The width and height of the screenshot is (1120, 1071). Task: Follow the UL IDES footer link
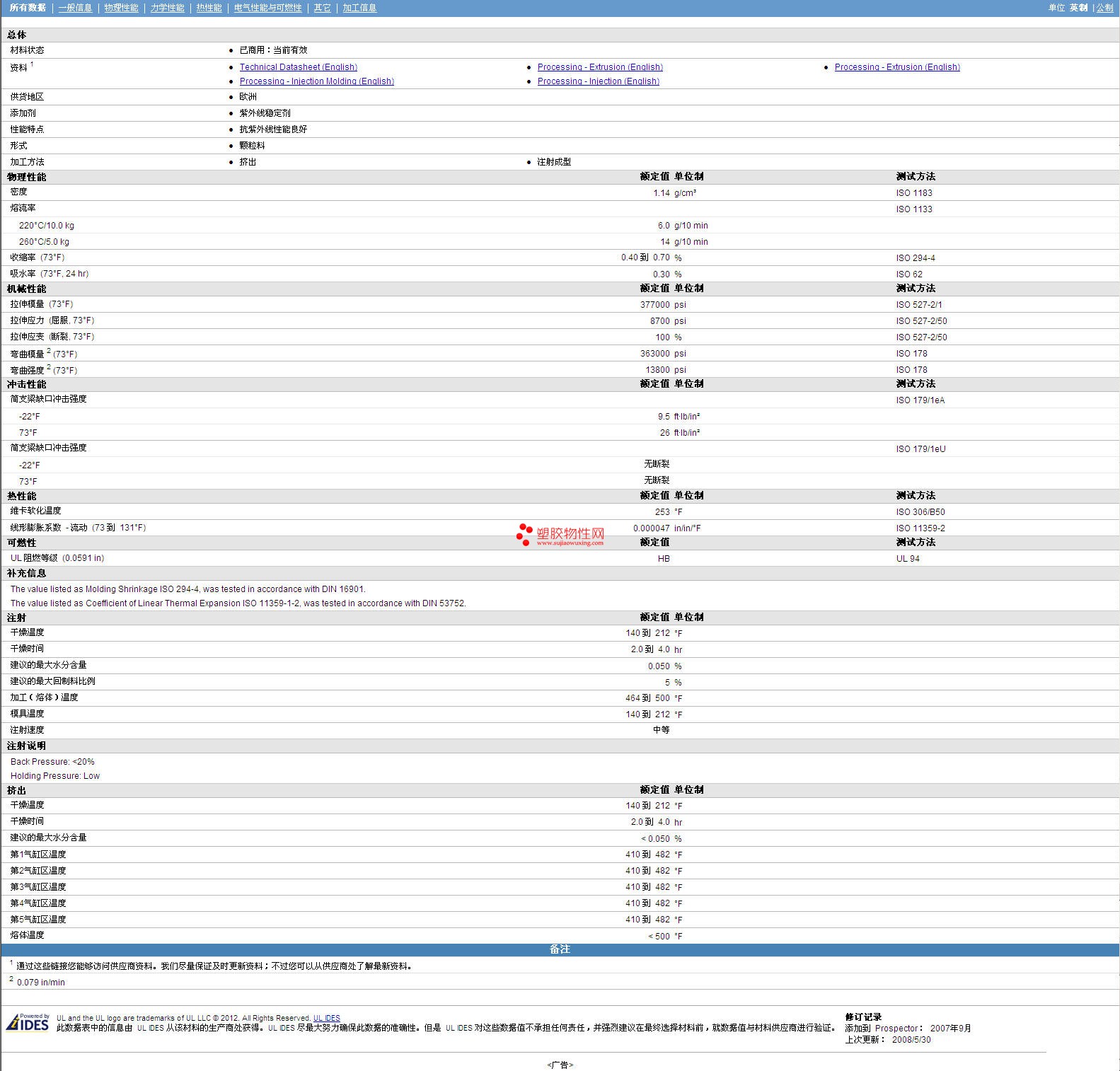click(x=326, y=1018)
